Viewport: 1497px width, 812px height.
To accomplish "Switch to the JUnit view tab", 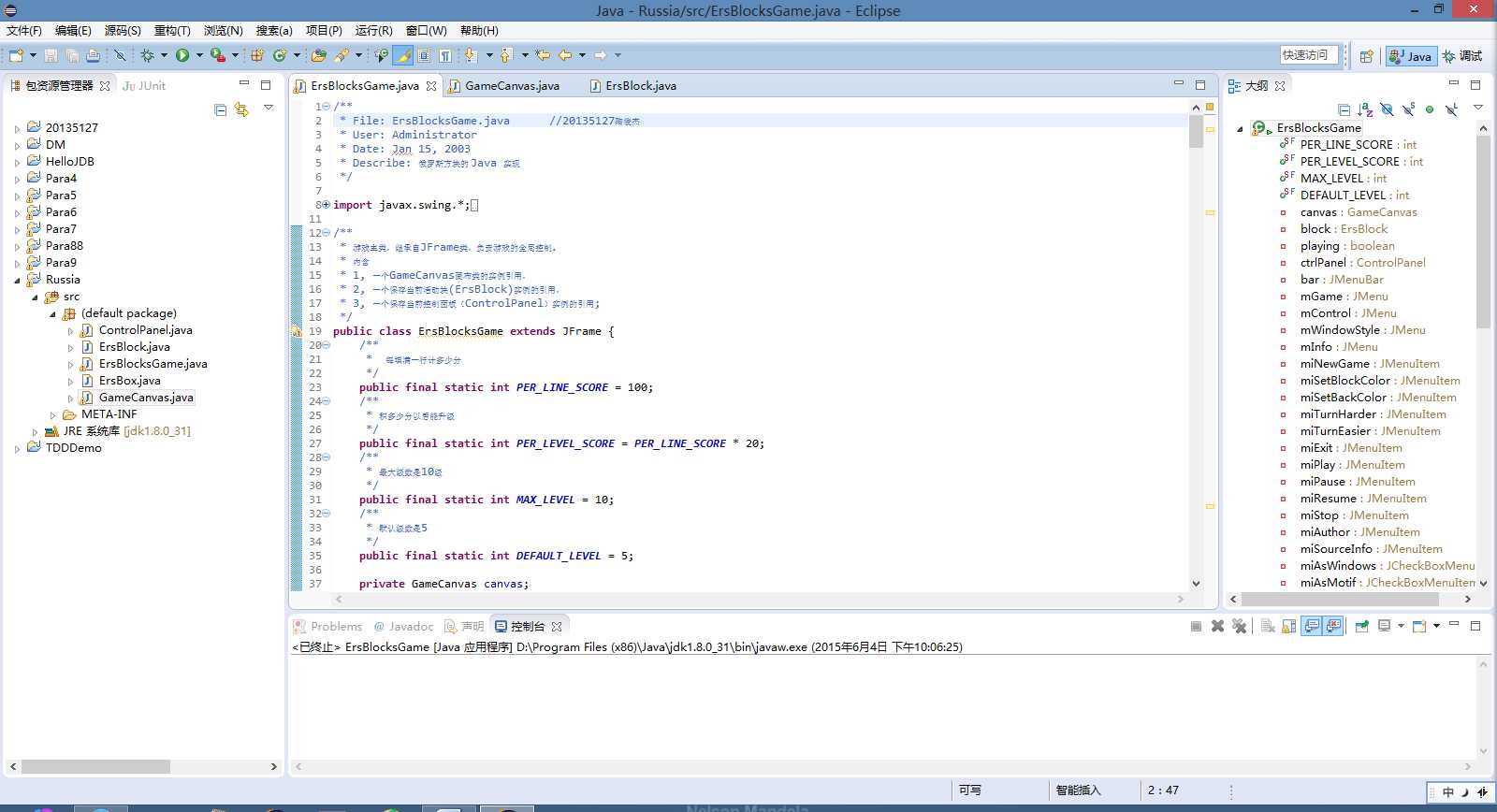I will (144, 86).
